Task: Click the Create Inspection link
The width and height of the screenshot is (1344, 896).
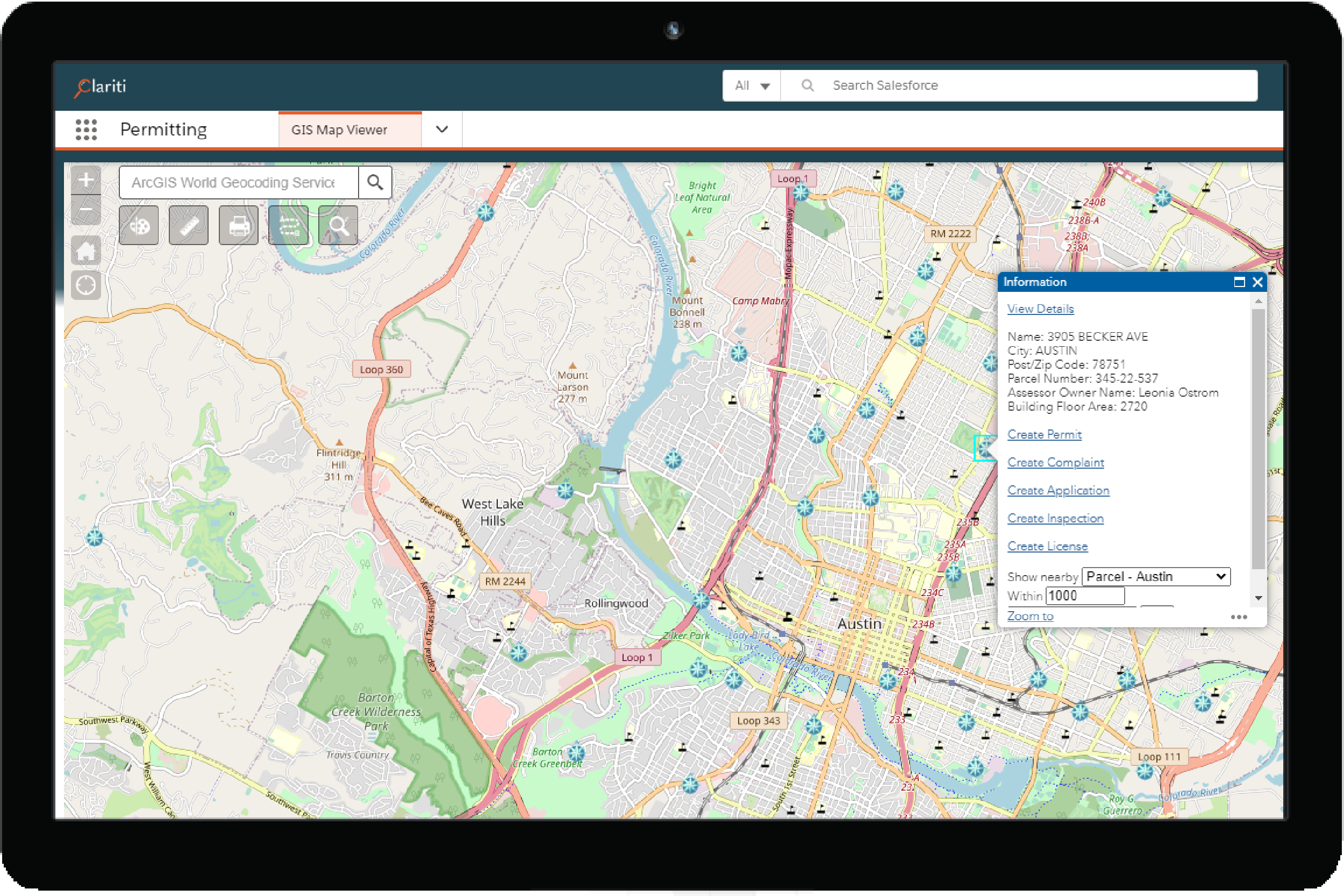Action: click(1055, 519)
